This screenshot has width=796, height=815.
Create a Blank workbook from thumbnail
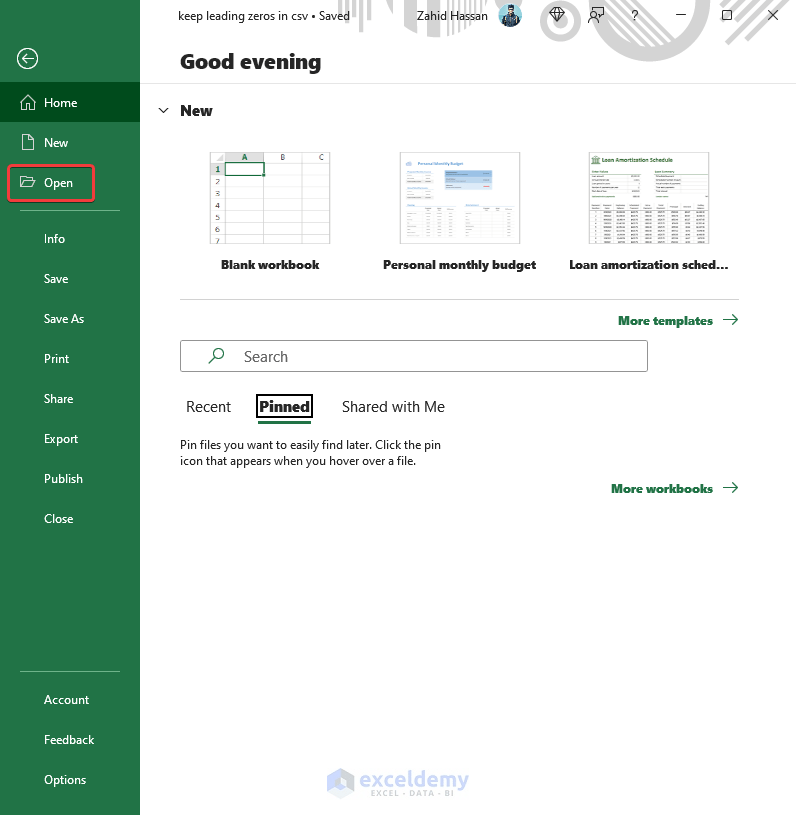pos(270,198)
